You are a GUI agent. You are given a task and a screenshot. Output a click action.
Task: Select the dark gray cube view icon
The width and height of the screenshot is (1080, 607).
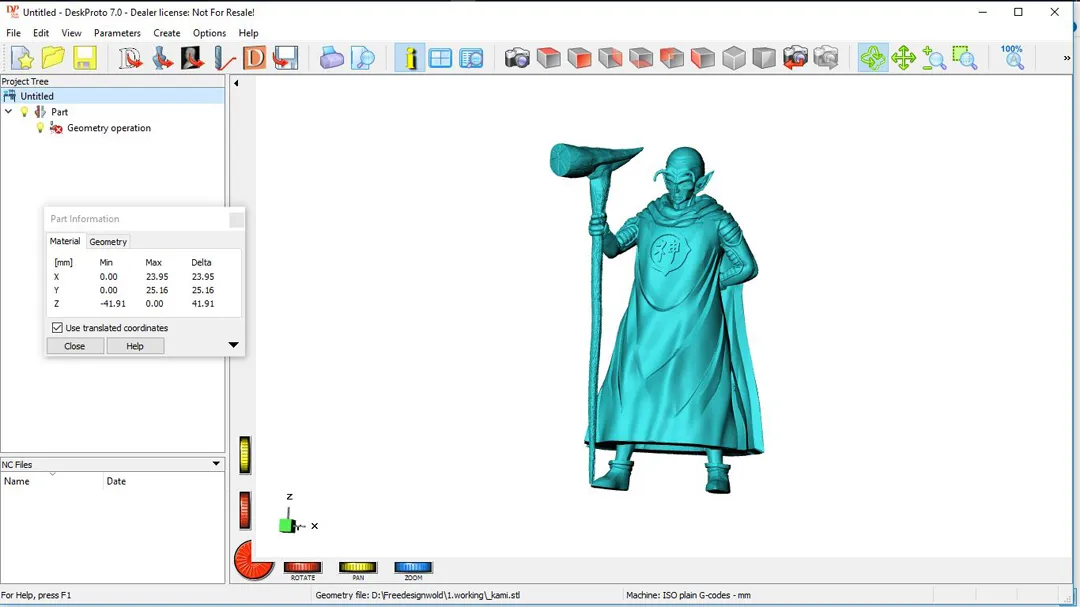(x=764, y=58)
